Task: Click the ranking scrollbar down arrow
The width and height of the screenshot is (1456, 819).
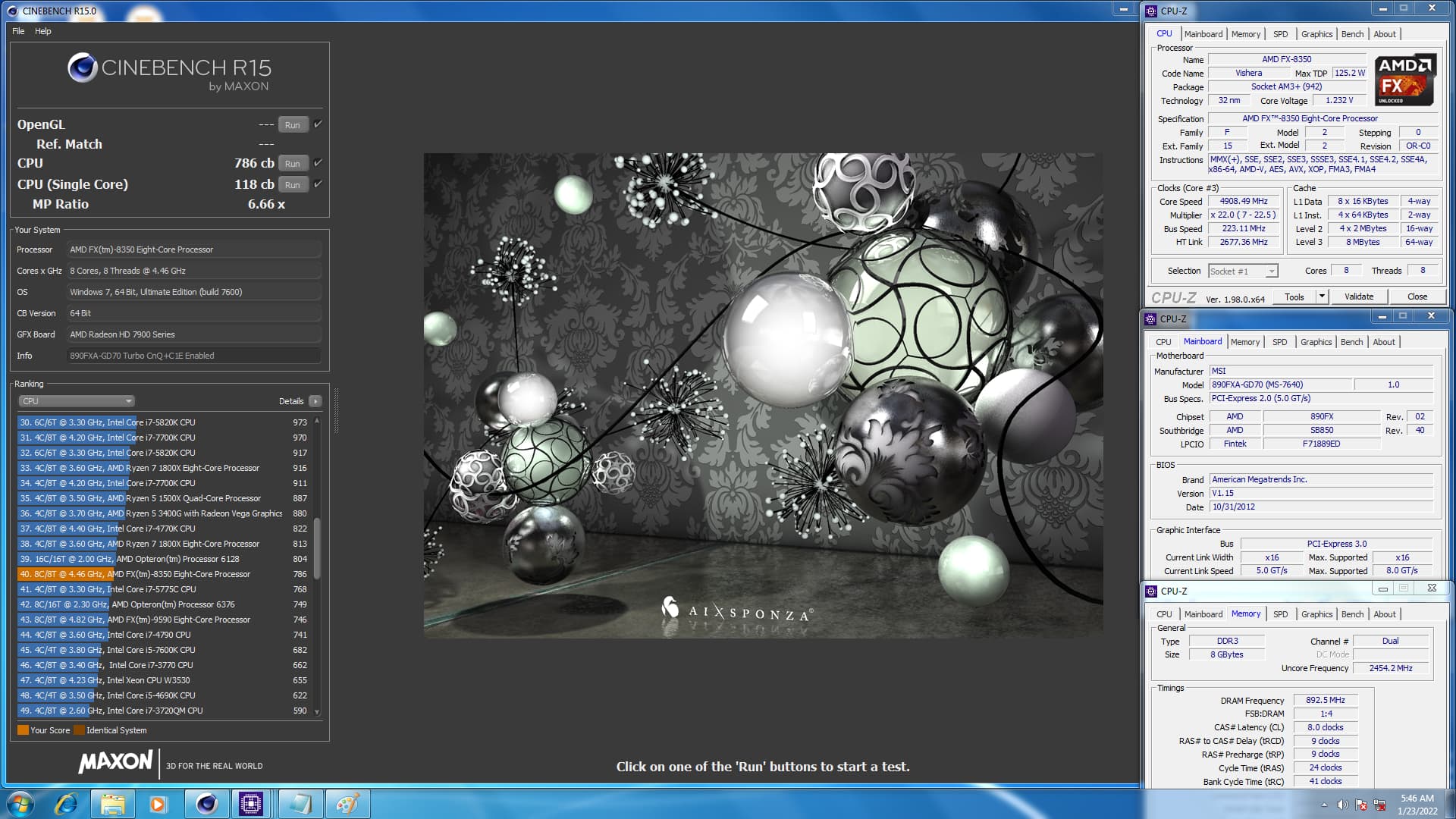Action: pyautogui.click(x=317, y=711)
